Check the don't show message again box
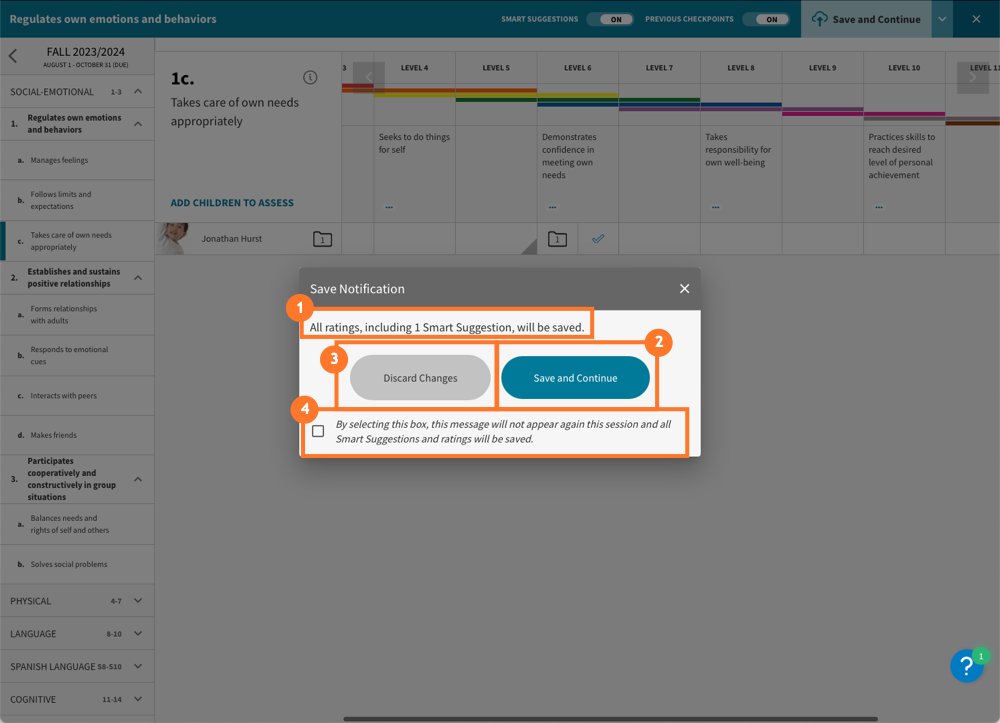This screenshot has width=1000, height=723. (318, 431)
